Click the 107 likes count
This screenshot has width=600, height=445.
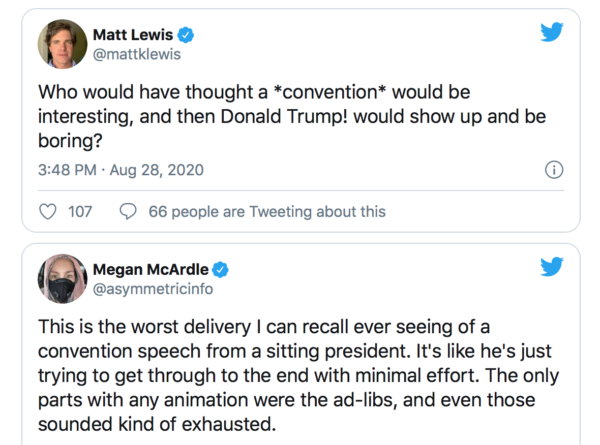click(x=80, y=211)
